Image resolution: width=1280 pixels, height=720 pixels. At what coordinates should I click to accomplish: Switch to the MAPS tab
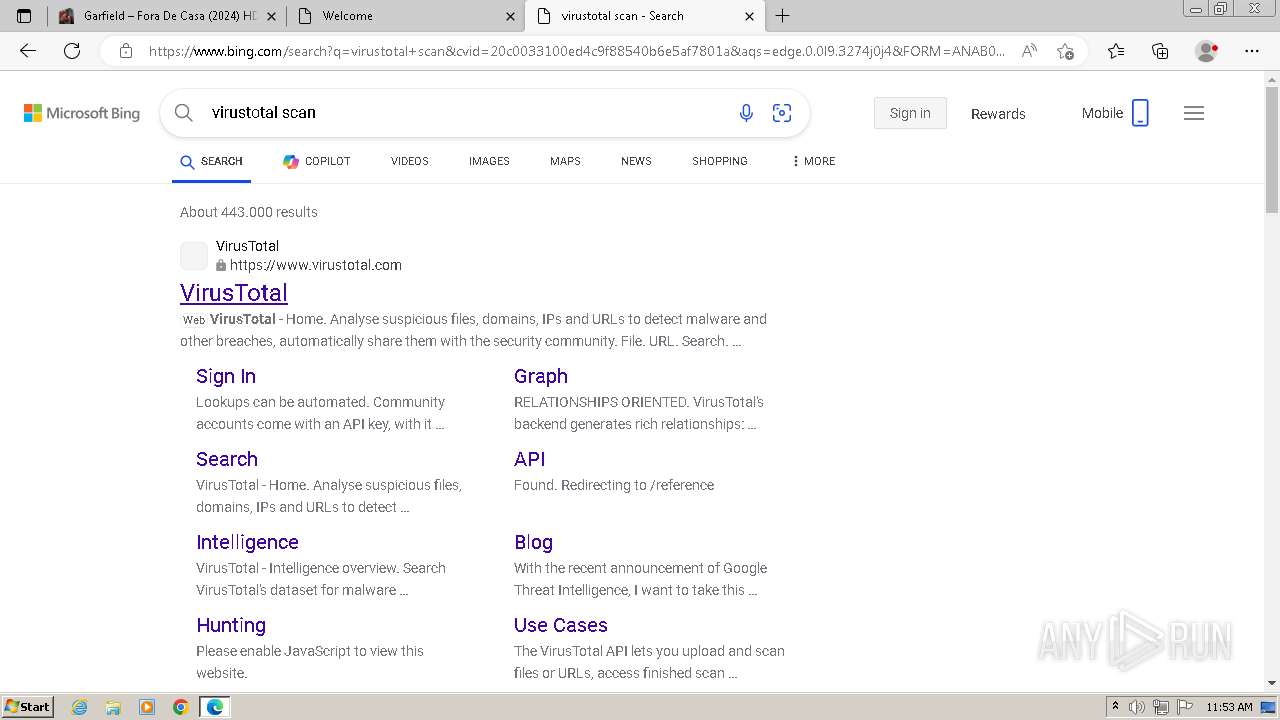tap(565, 161)
